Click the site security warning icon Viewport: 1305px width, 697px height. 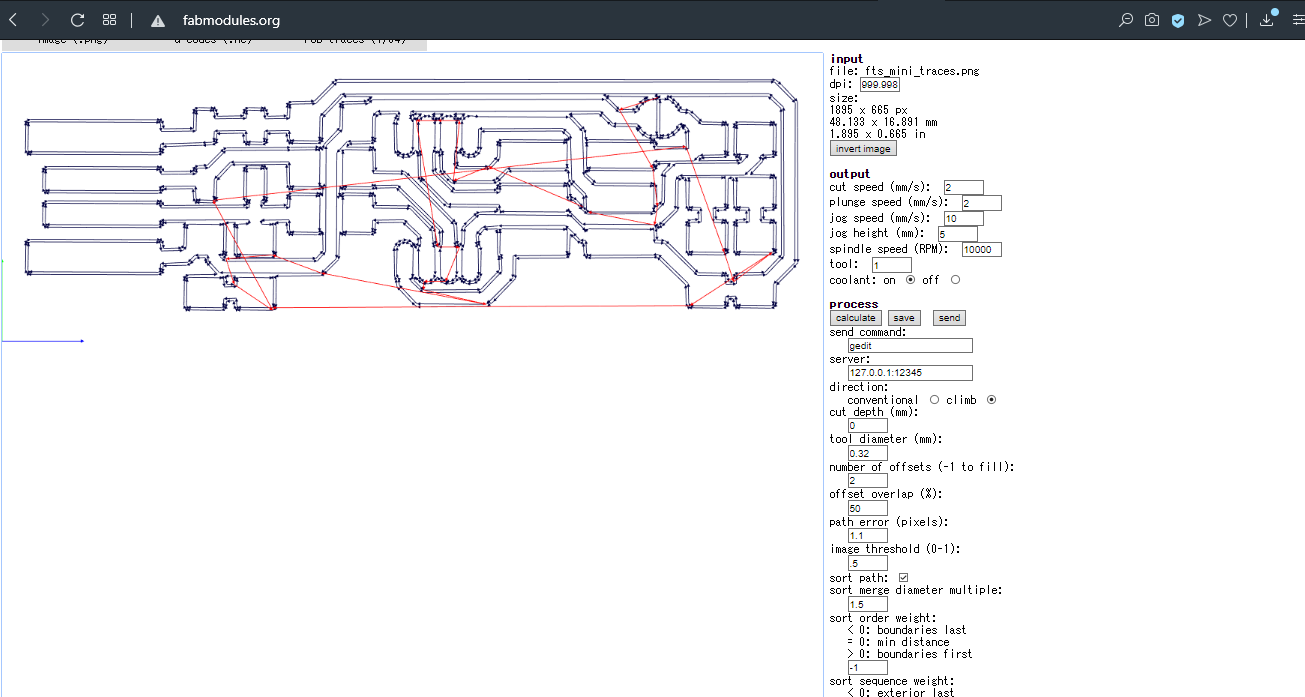click(x=157, y=21)
